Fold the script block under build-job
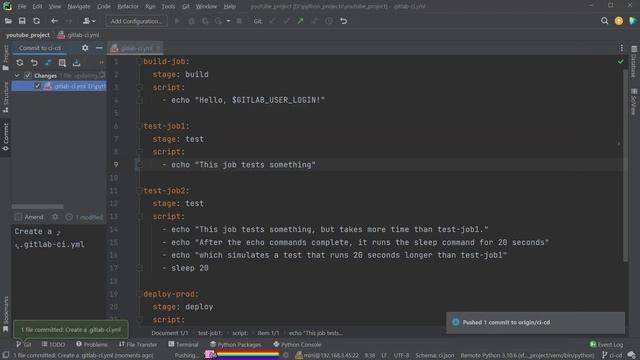Screen dimensions: 640x360 (x=140, y=87)
